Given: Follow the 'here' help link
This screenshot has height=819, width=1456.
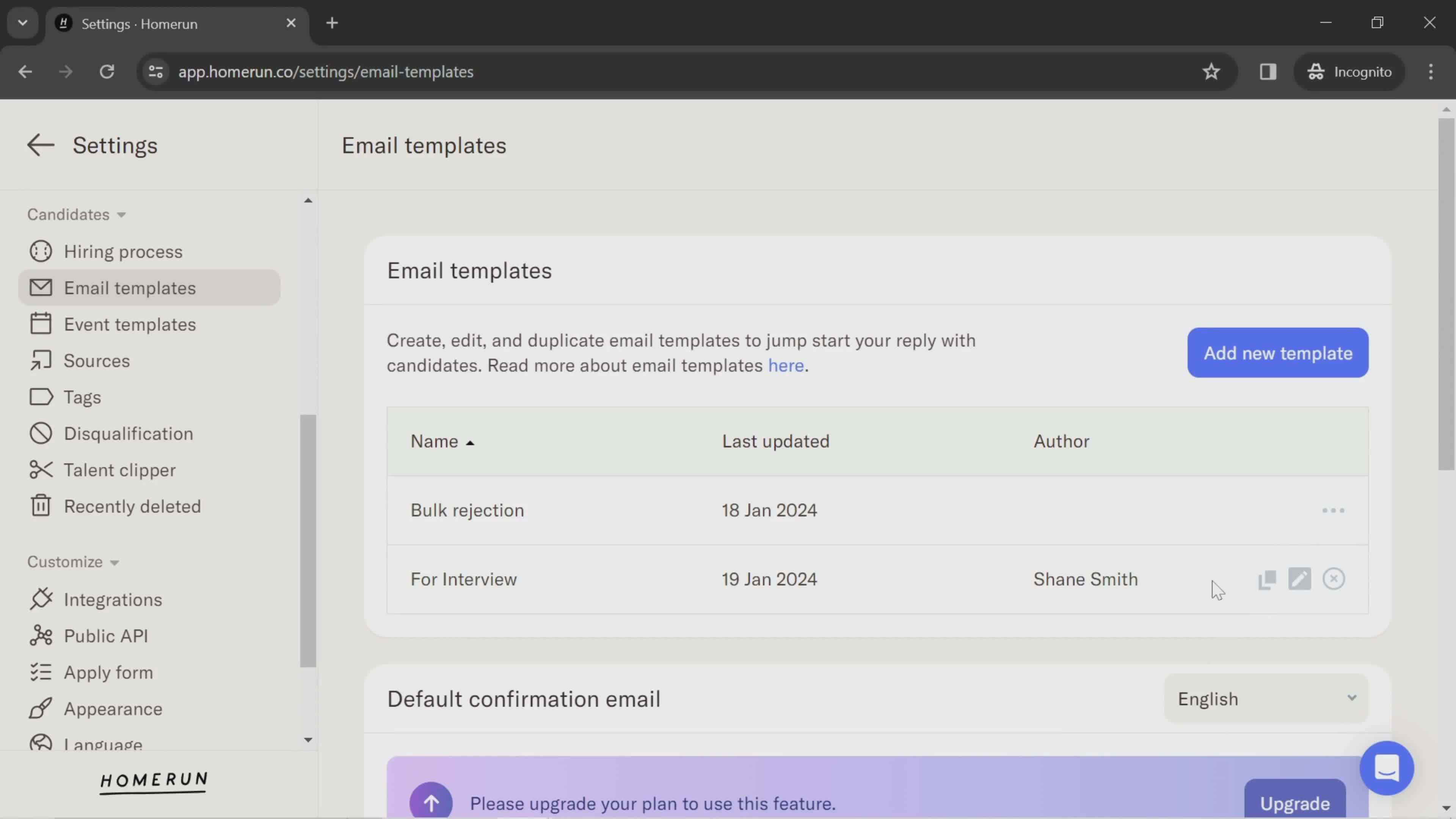Looking at the screenshot, I should pyautogui.click(x=786, y=366).
